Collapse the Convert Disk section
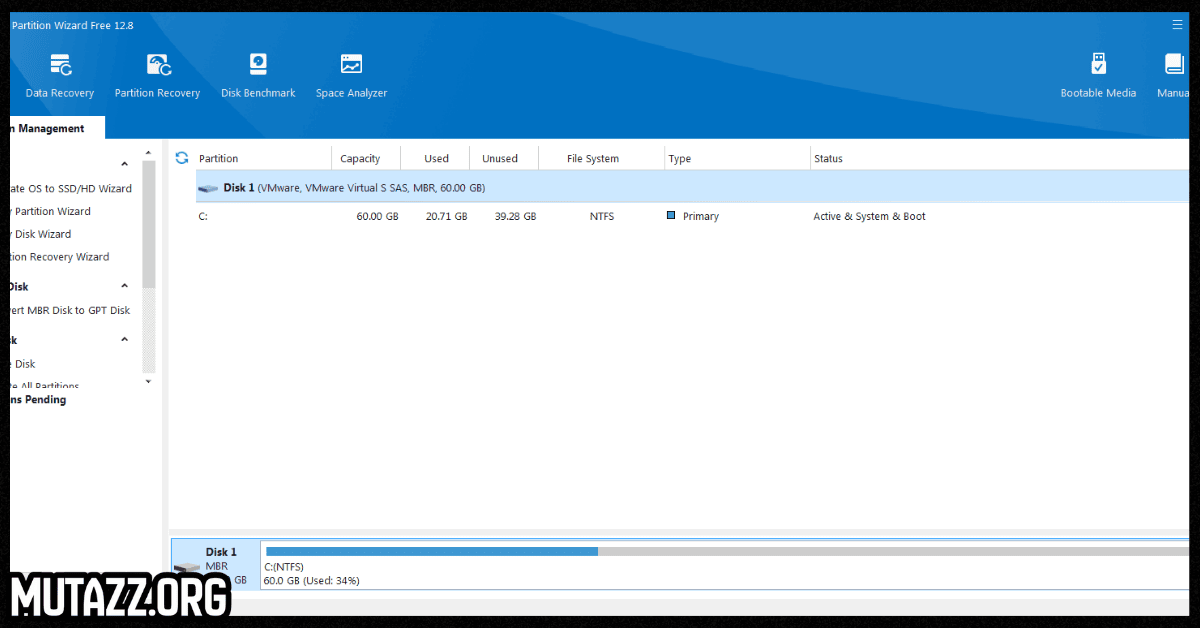 tap(124, 285)
